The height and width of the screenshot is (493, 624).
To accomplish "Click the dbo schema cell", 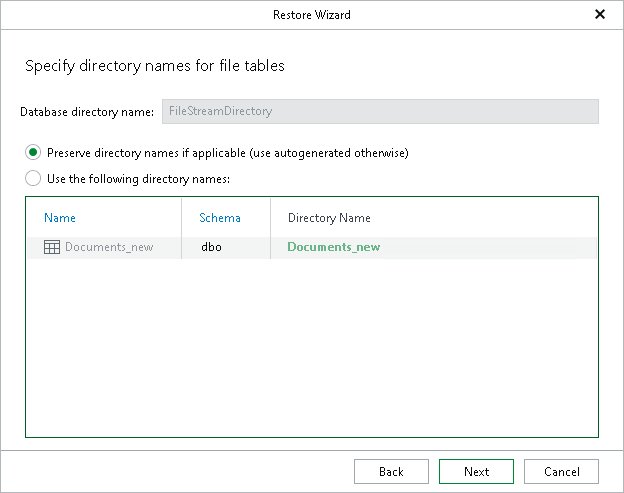I will [x=210, y=247].
